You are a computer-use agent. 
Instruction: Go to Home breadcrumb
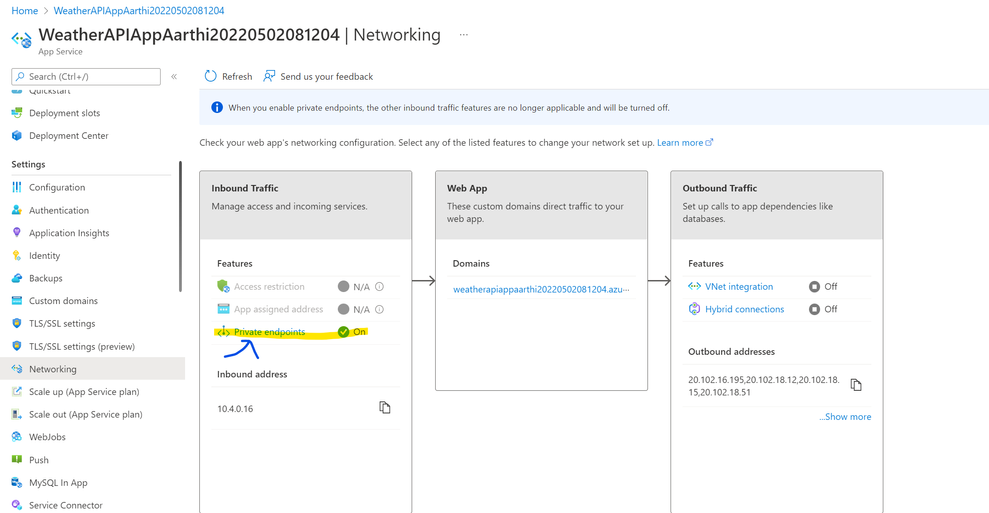coord(25,11)
